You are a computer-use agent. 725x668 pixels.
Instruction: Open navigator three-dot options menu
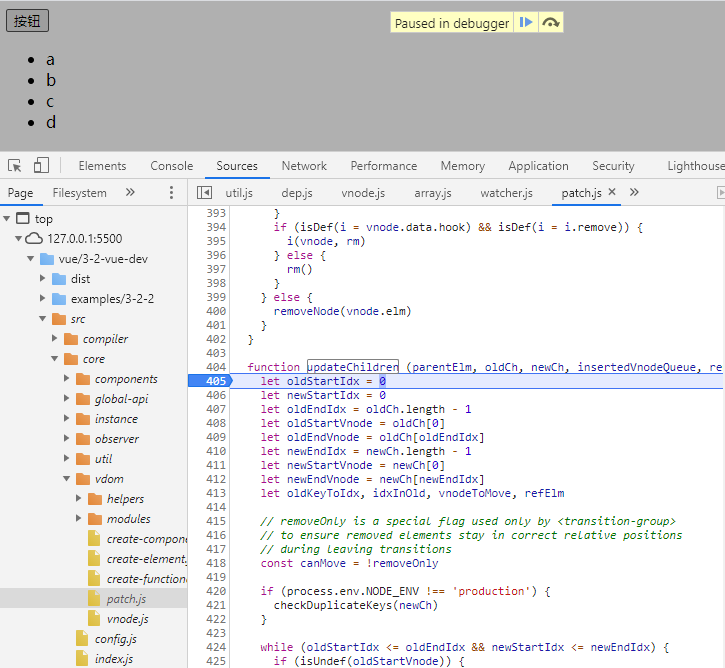(172, 193)
